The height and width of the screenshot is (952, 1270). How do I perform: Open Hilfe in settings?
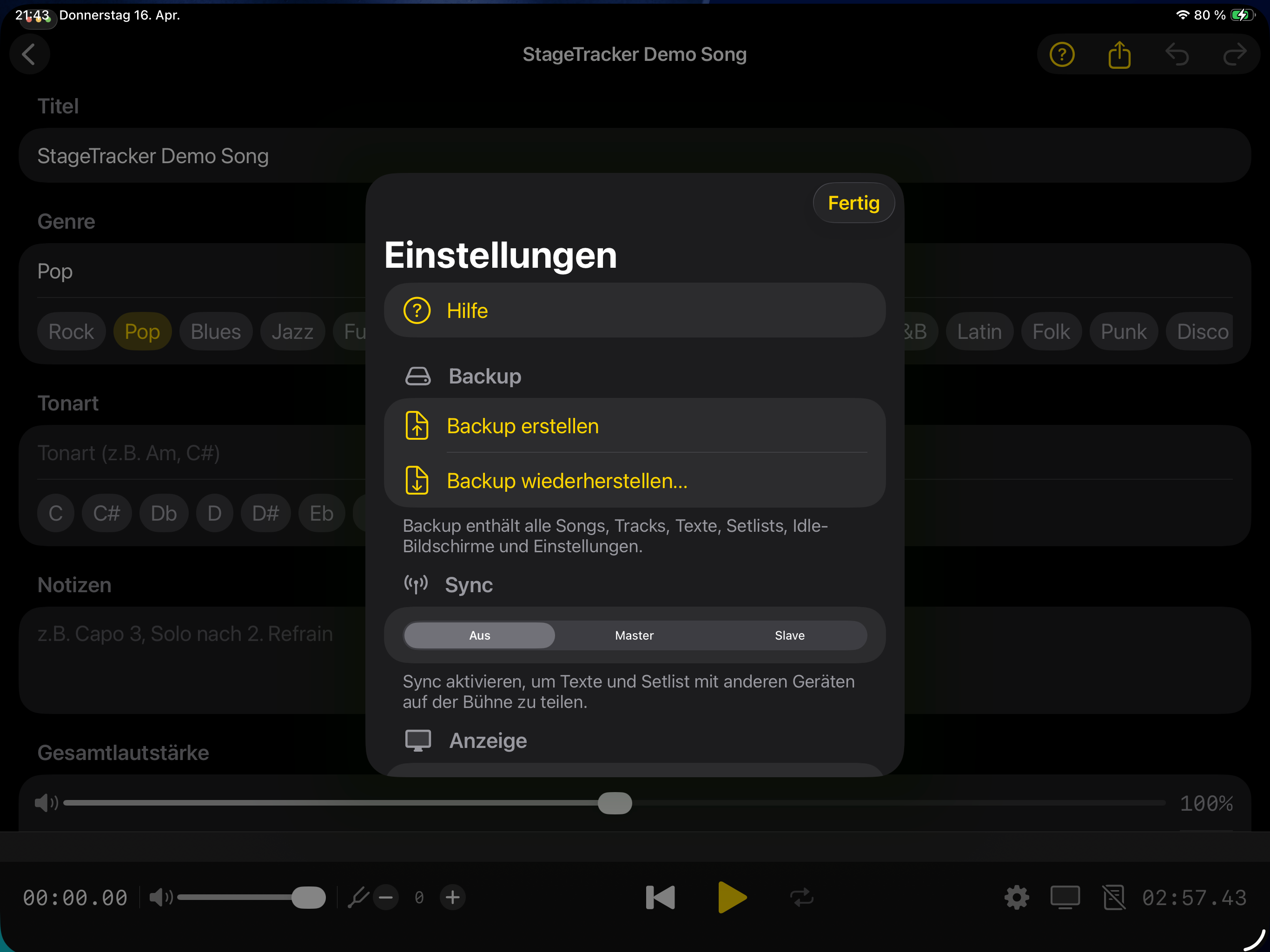635,310
